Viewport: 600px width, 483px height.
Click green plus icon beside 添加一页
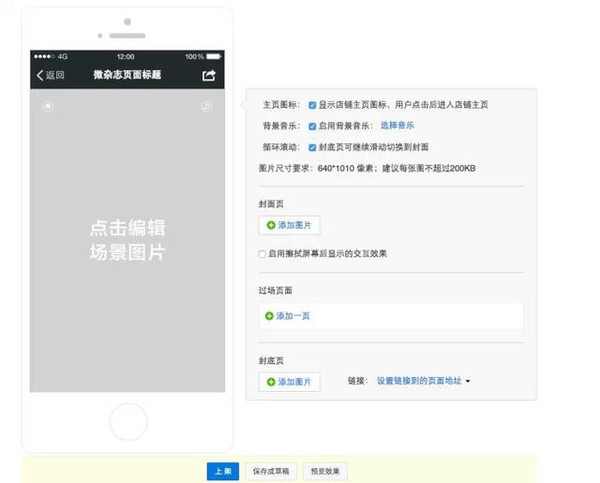click(x=269, y=316)
